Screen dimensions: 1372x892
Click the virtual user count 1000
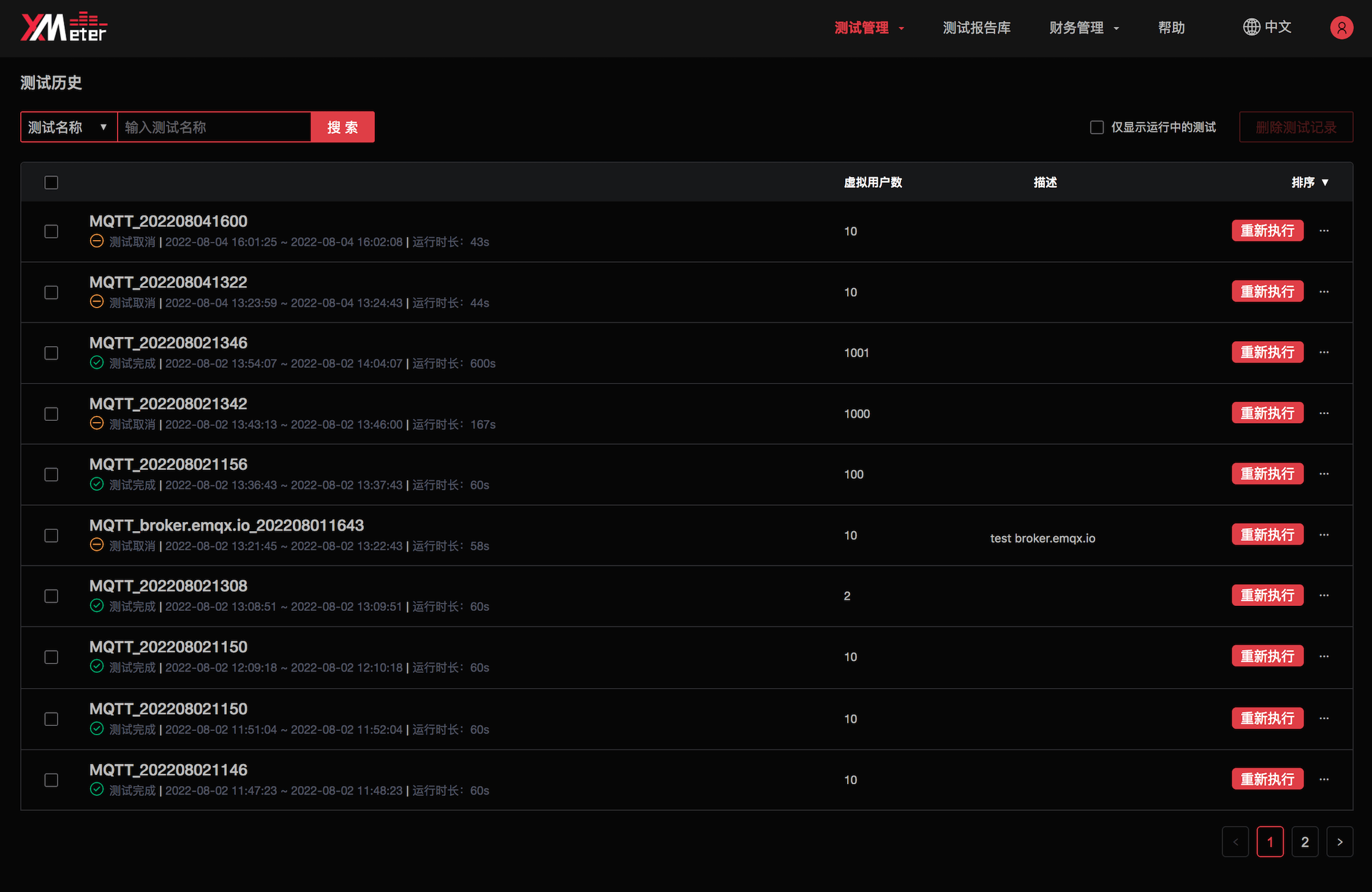point(857,414)
